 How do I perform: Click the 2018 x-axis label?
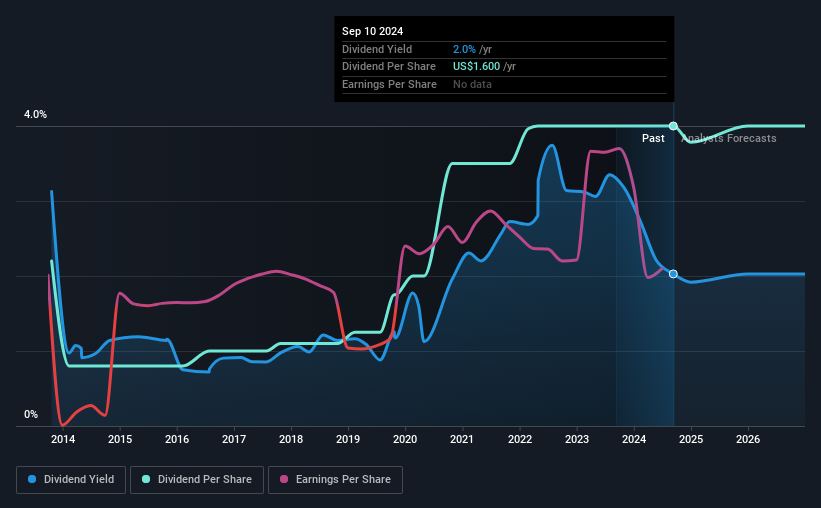point(291,439)
